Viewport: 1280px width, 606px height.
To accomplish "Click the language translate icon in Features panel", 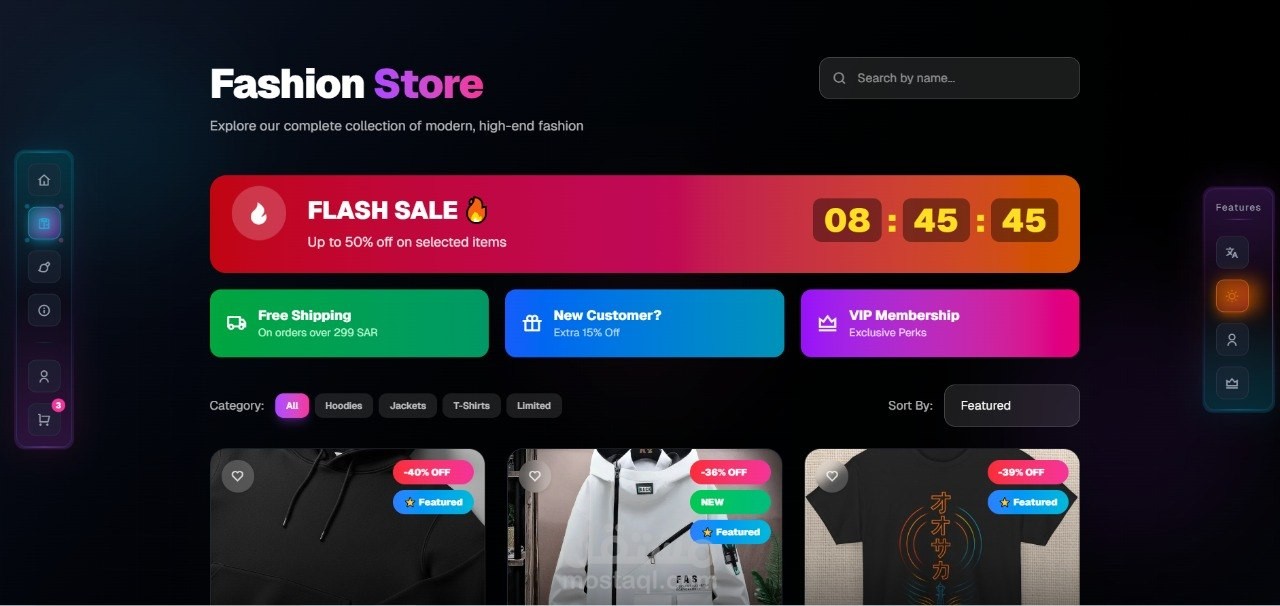I will pos(1232,252).
